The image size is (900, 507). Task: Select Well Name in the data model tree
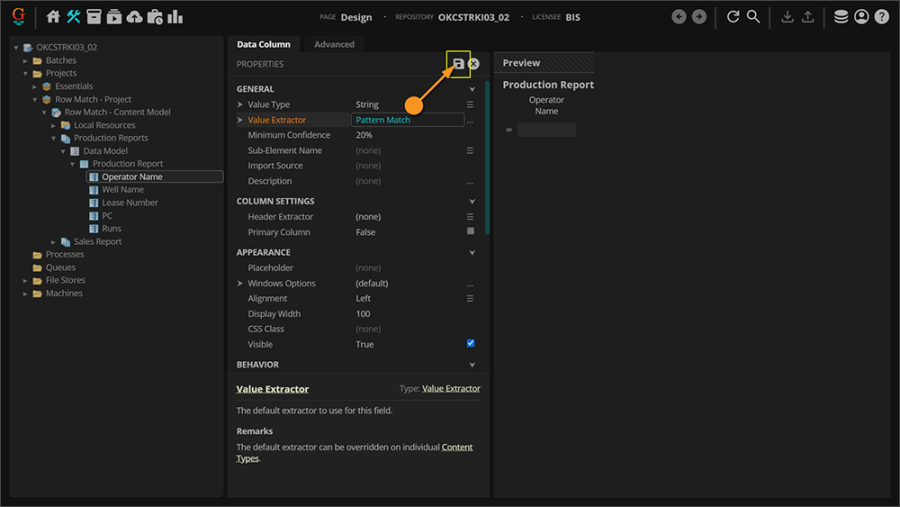point(123,190)
